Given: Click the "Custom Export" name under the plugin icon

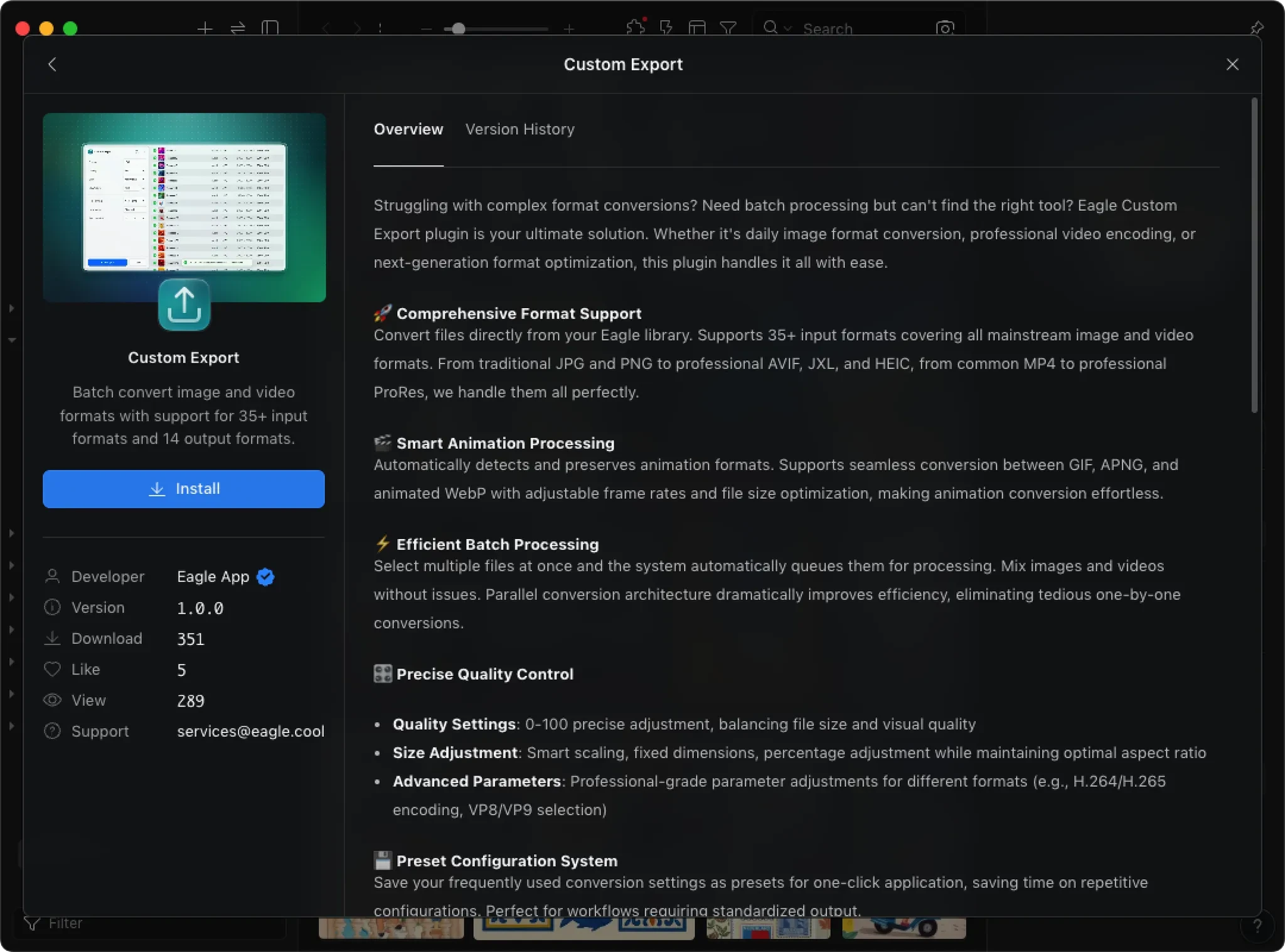Looking at the screenshot, I should pos(184,358).
